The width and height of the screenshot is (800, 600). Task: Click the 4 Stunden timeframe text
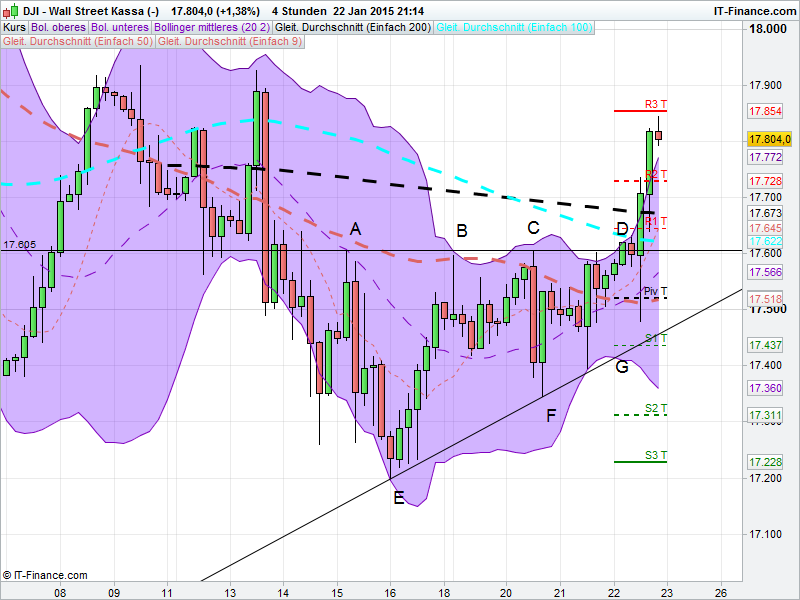[x=299, y=11]
